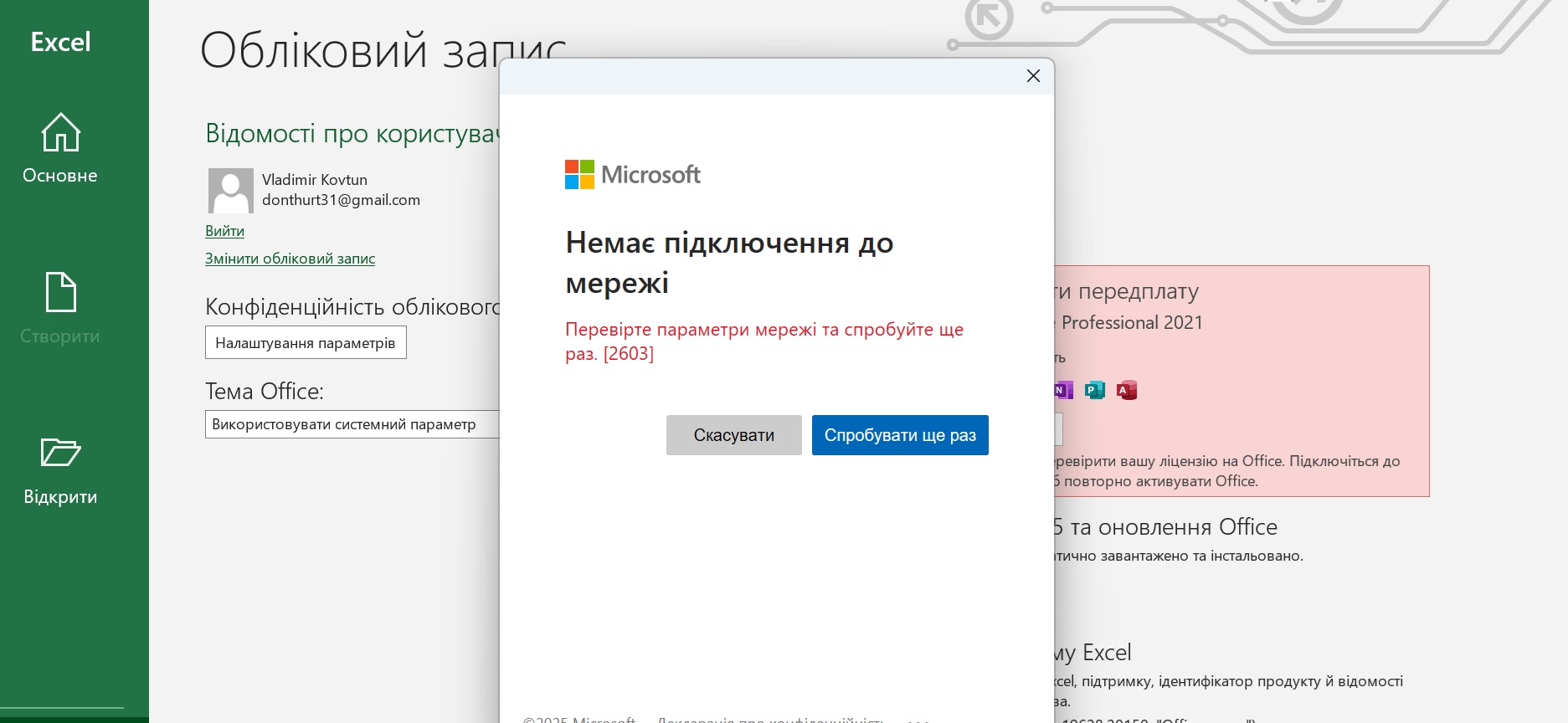Click the Vladimir Kovtun name text
Image resolution: width=1568 pixels, height=723 pixels.
(x=315, y=180)
